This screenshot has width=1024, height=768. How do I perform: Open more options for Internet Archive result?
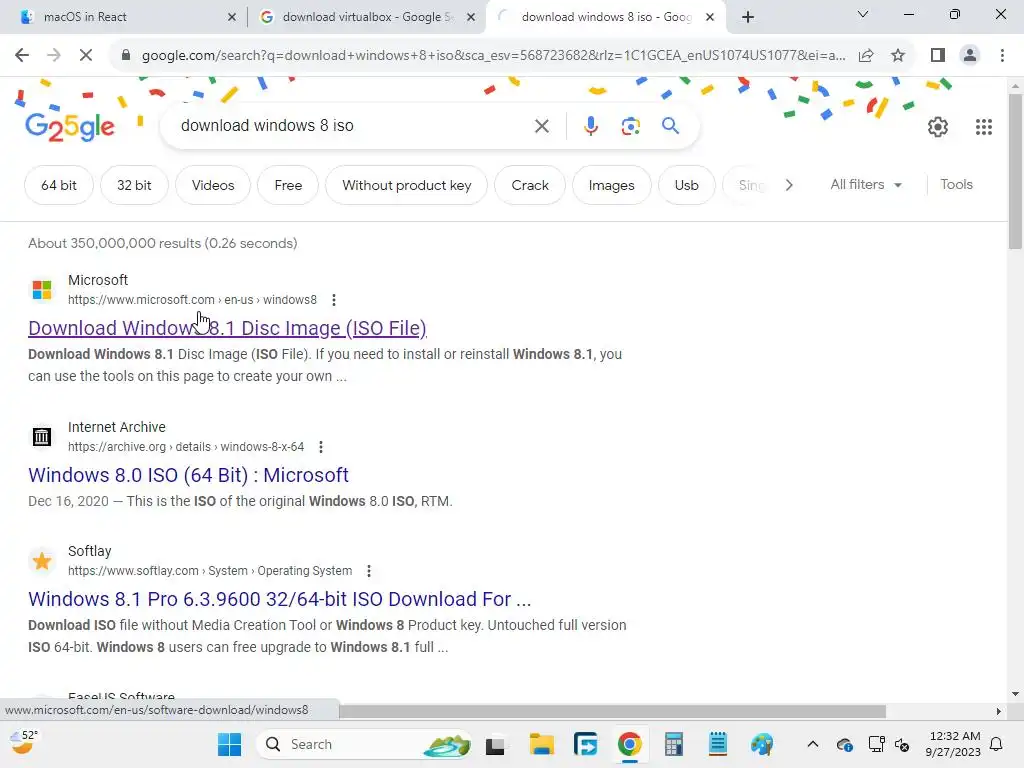pos(321,447)
